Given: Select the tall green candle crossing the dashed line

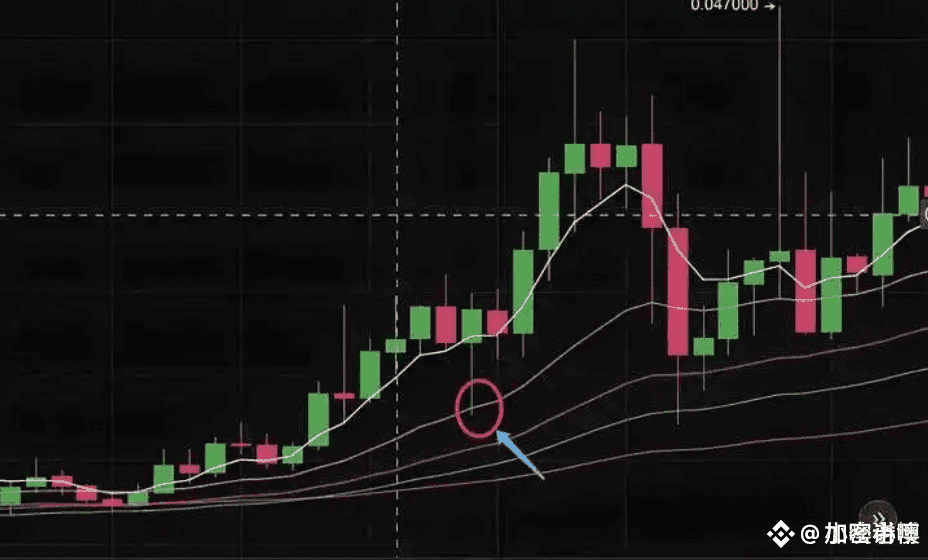Looking at the screenshot, I should [x=549, y=211].
